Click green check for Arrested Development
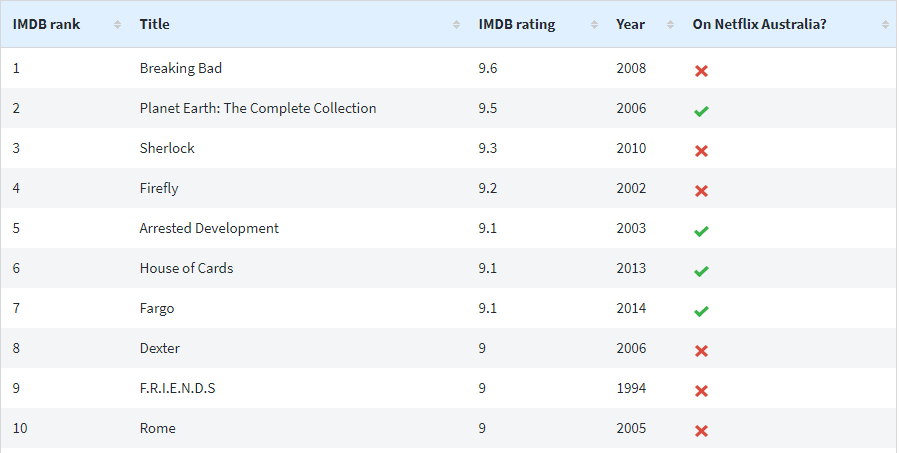This screenshot has height=453, width=899. [701, 231]
